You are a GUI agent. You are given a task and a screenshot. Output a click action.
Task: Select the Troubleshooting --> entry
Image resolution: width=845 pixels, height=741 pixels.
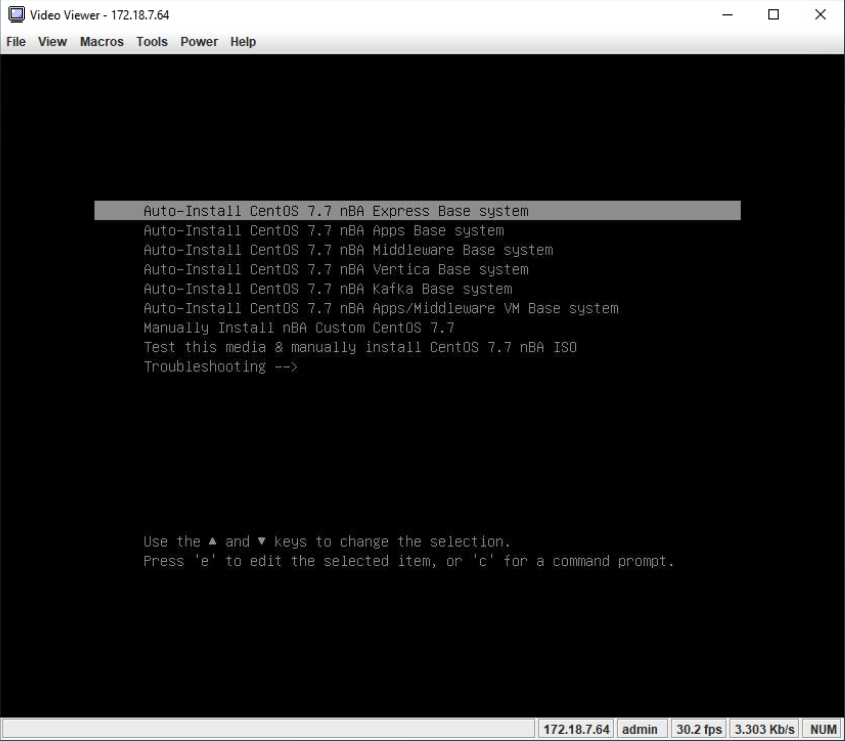click(x=220, y=366)
